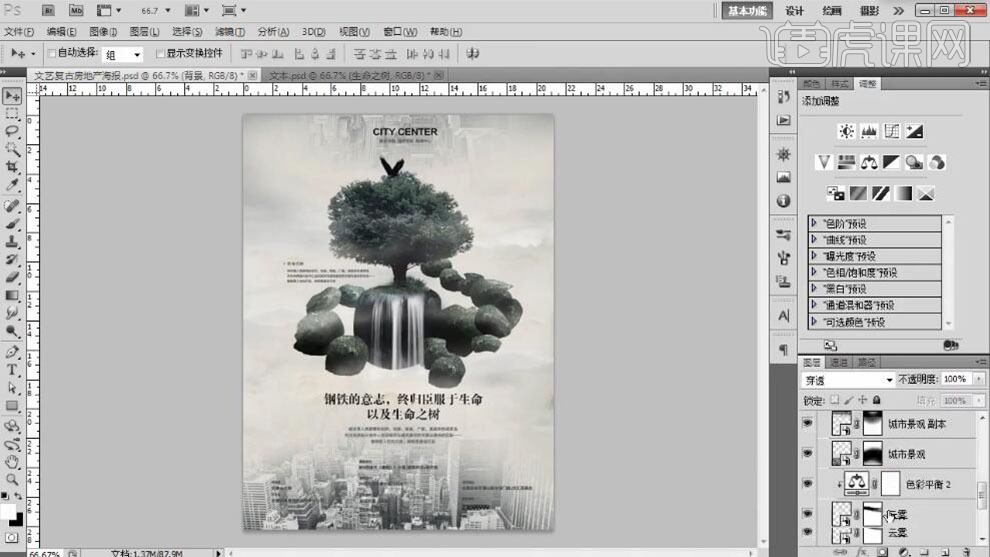Expand the 通道混和器 presets
This screenshot has height=557, width=990.
(x=814, y=305)
